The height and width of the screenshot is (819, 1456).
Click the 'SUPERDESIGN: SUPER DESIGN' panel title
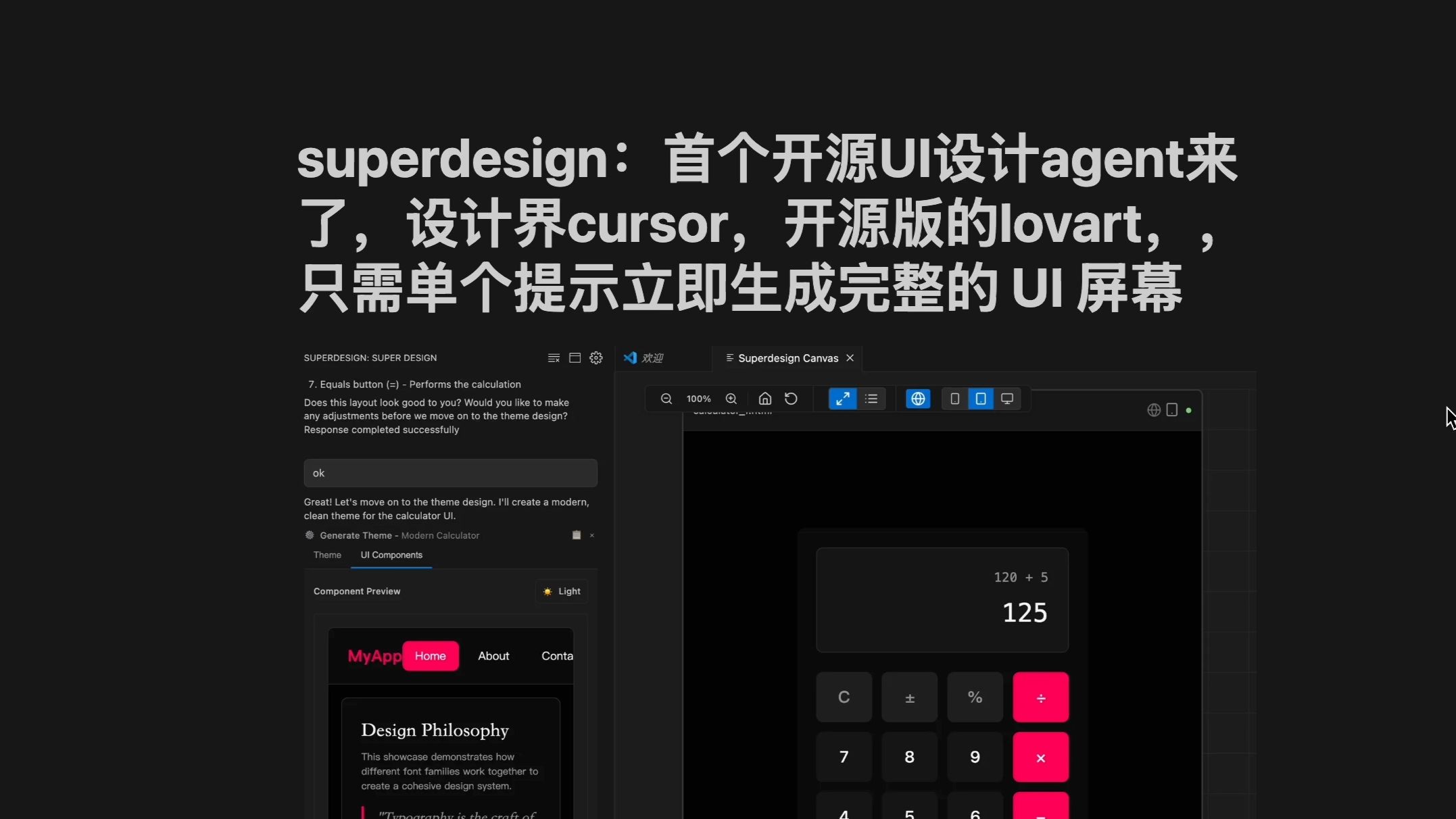[370, 358]
